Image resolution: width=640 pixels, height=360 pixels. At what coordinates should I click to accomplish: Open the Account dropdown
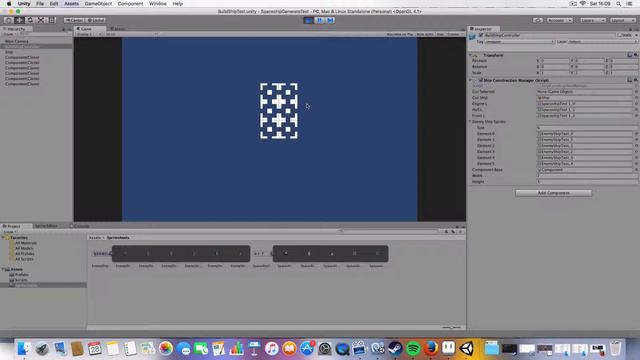pos(560,20)
